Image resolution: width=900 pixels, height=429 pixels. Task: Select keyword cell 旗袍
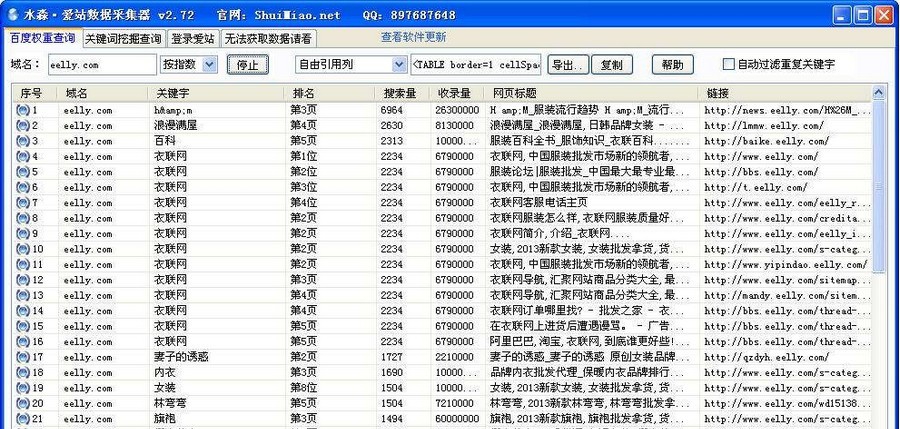coord(164,419)
